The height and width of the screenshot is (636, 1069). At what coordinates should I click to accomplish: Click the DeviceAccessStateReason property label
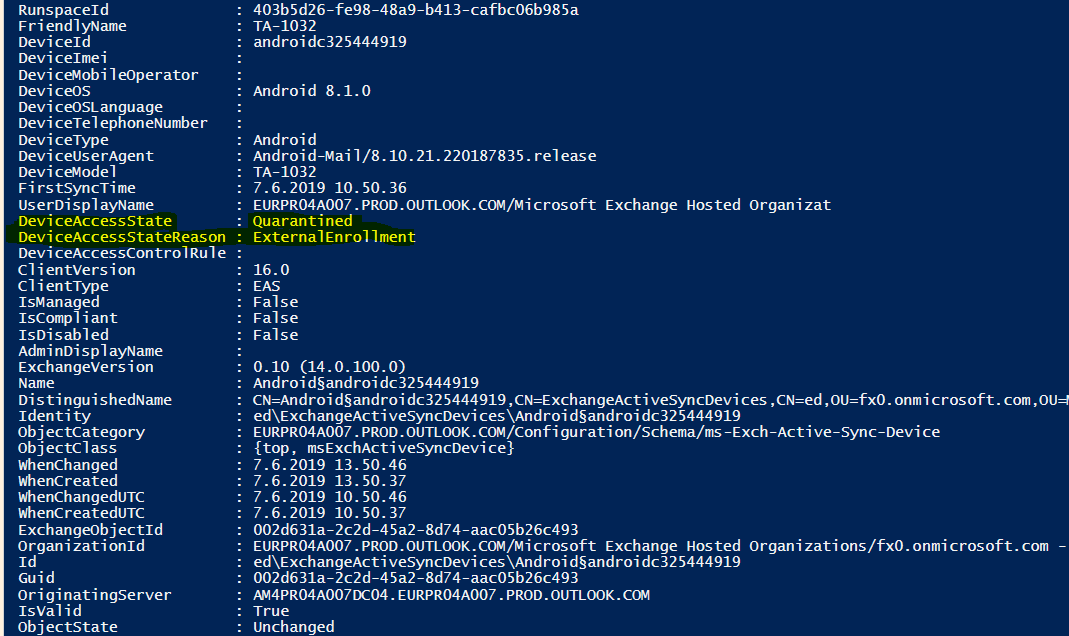click(x=122, y=237)
